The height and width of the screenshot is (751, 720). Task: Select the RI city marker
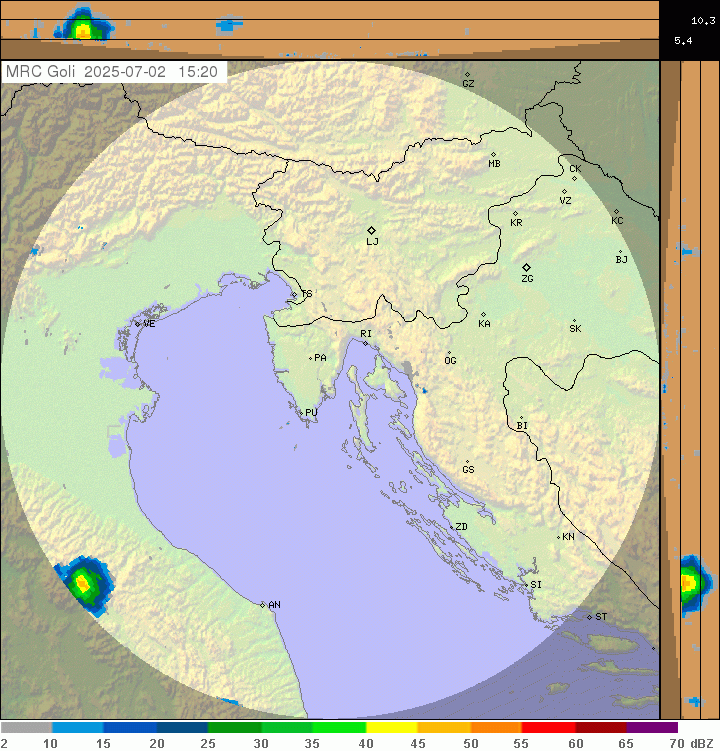point(366,343)
